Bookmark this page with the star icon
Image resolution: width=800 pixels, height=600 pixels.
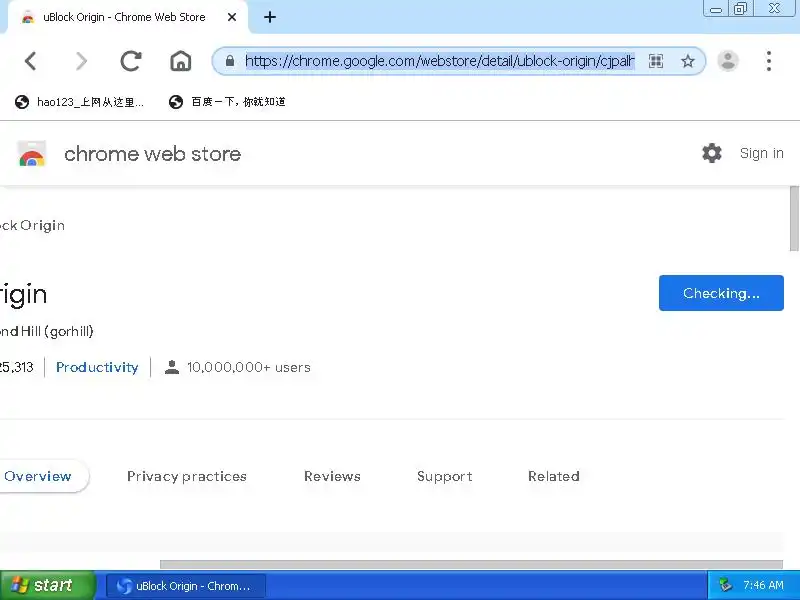click(688, 61)
